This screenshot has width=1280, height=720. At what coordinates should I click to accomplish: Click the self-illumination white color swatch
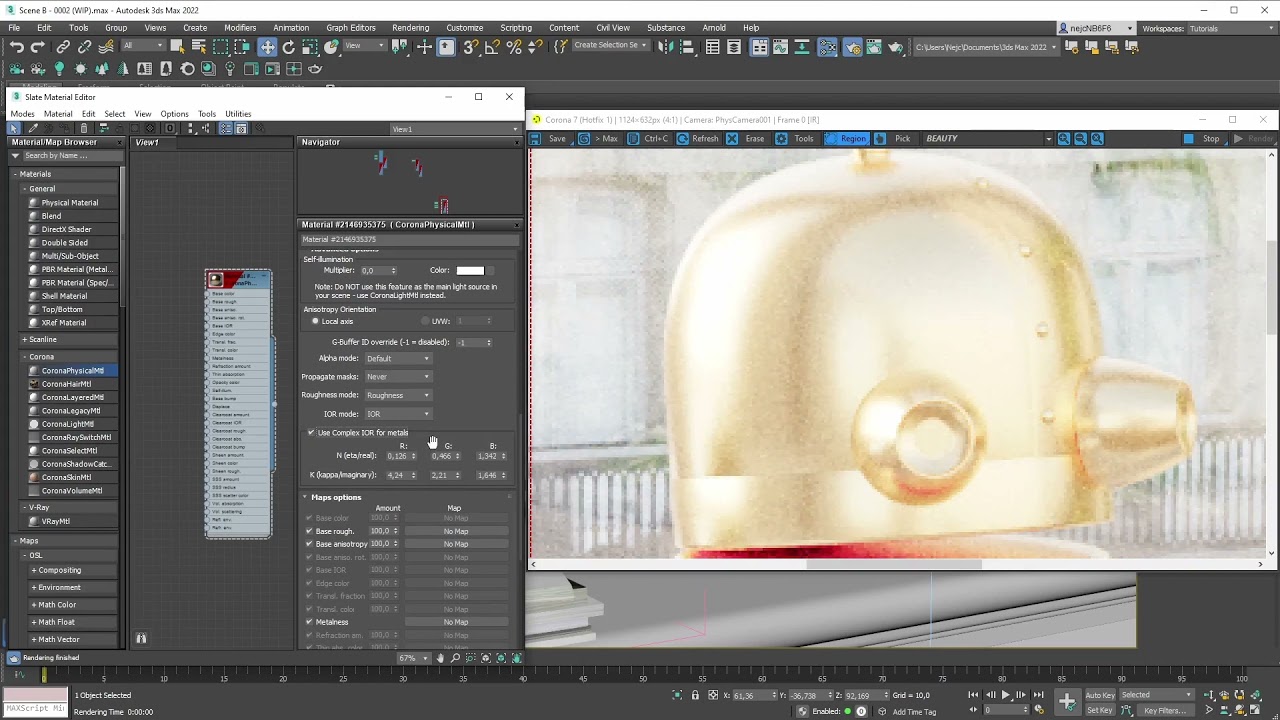470,271
